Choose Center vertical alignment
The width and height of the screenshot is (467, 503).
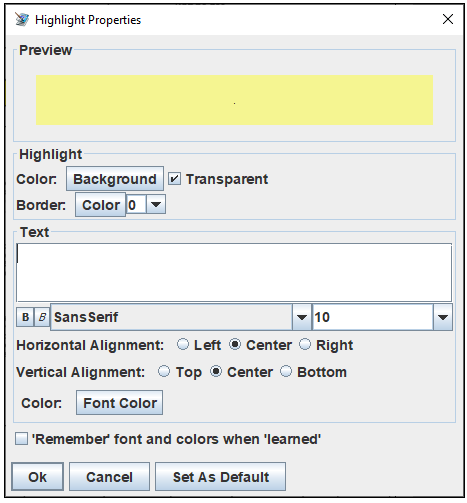(x=216, y=371)
